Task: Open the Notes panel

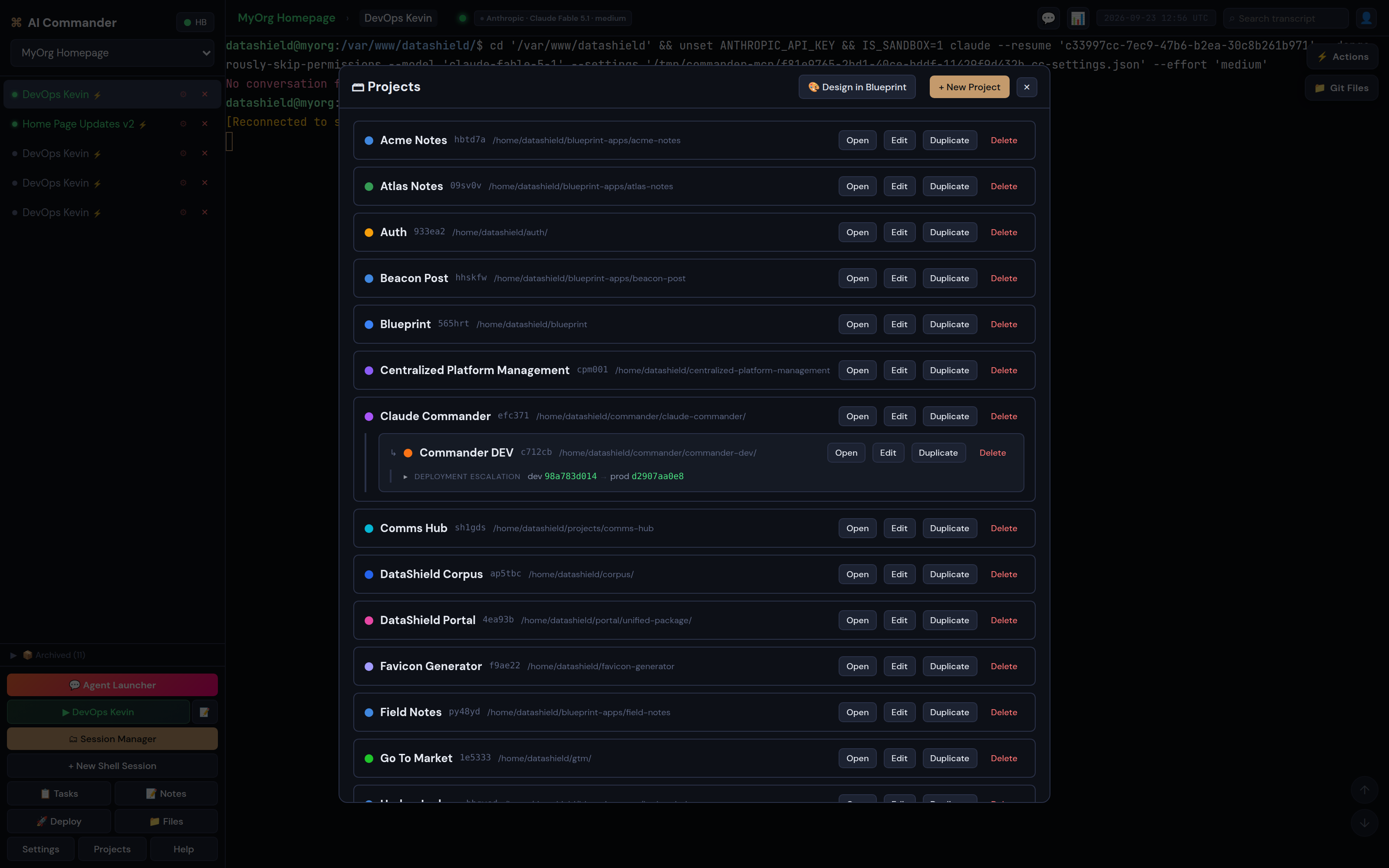Action: [166, 793]
